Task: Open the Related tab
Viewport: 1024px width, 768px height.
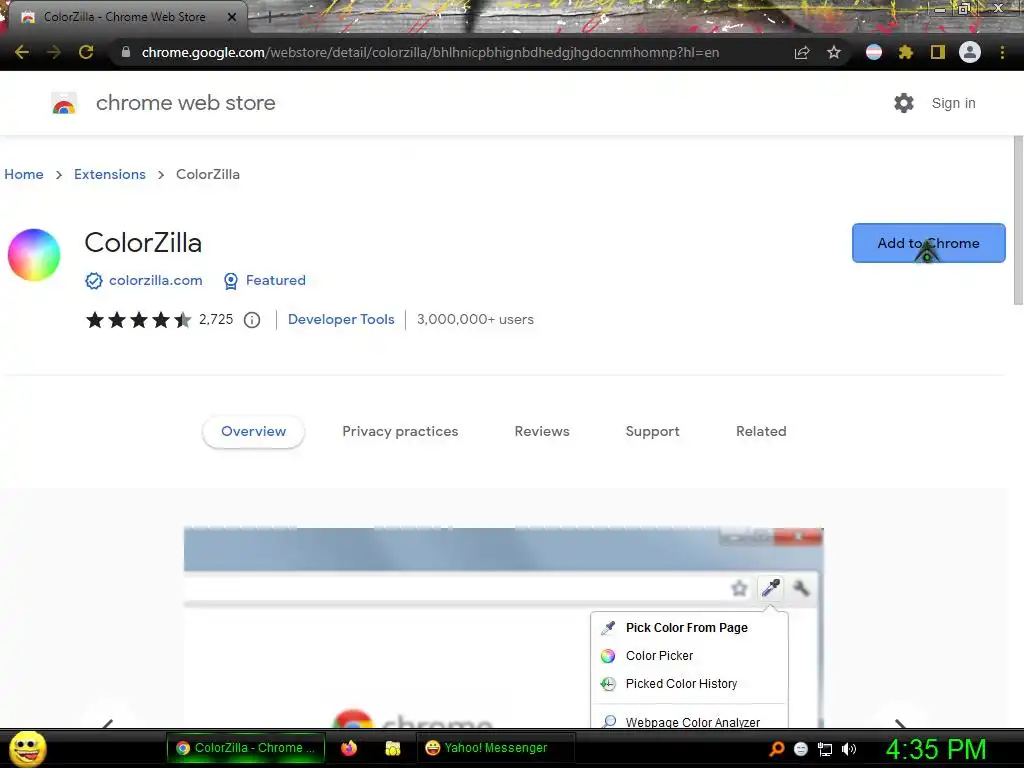Action: pyautogui.click(x=761, y=431)
